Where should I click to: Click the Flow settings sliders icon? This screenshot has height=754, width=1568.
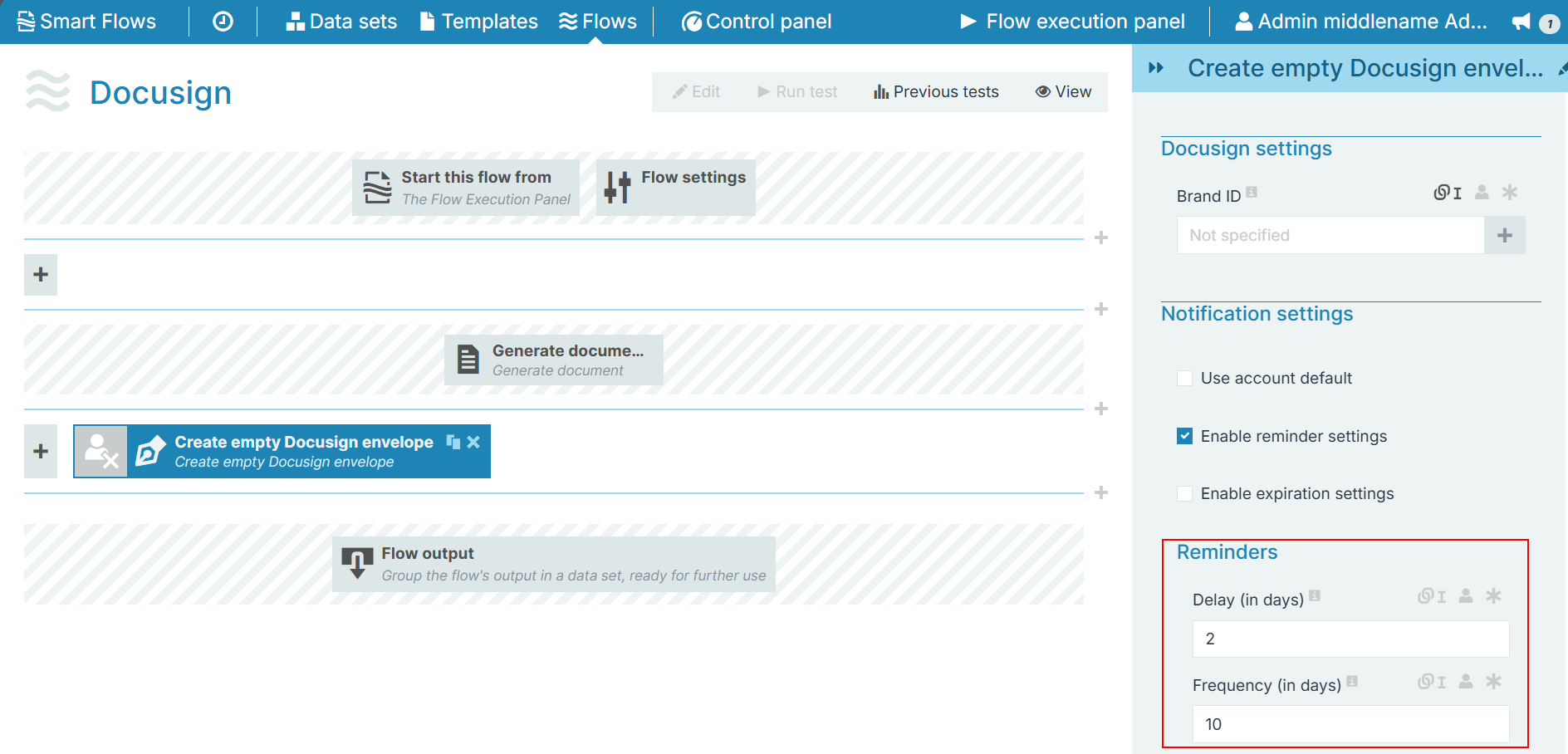click(617, 188)
